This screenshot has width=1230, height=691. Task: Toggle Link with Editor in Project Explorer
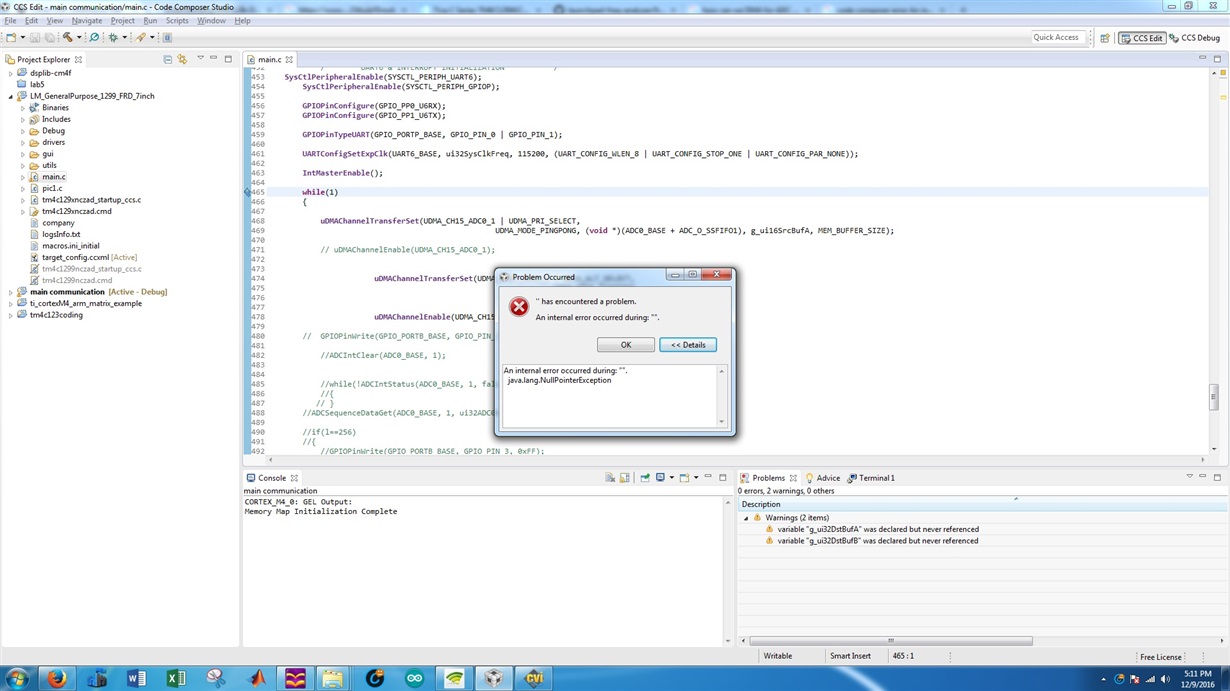tap(182, 60)
